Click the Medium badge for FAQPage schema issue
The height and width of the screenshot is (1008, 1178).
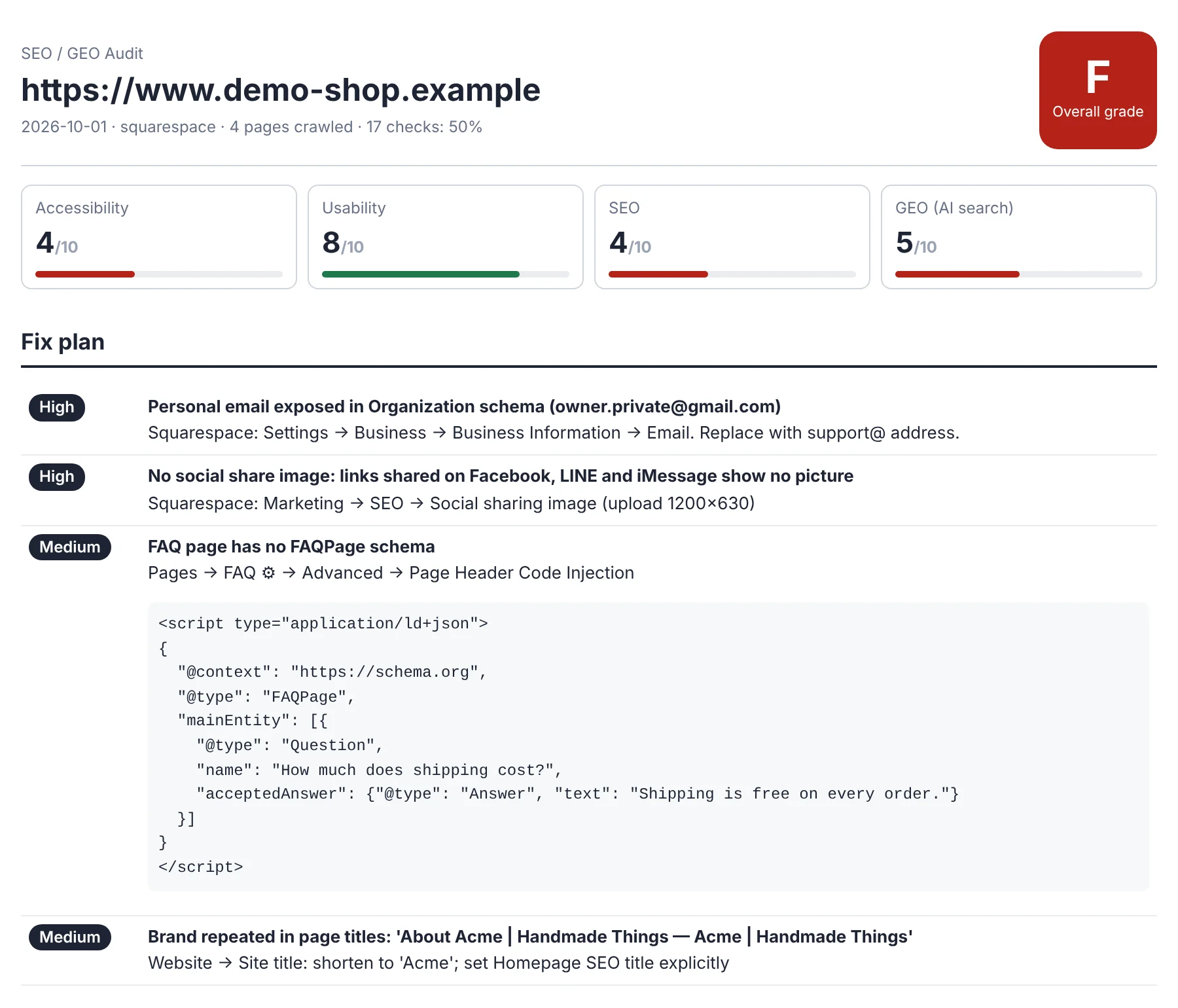tap(70, 547)
